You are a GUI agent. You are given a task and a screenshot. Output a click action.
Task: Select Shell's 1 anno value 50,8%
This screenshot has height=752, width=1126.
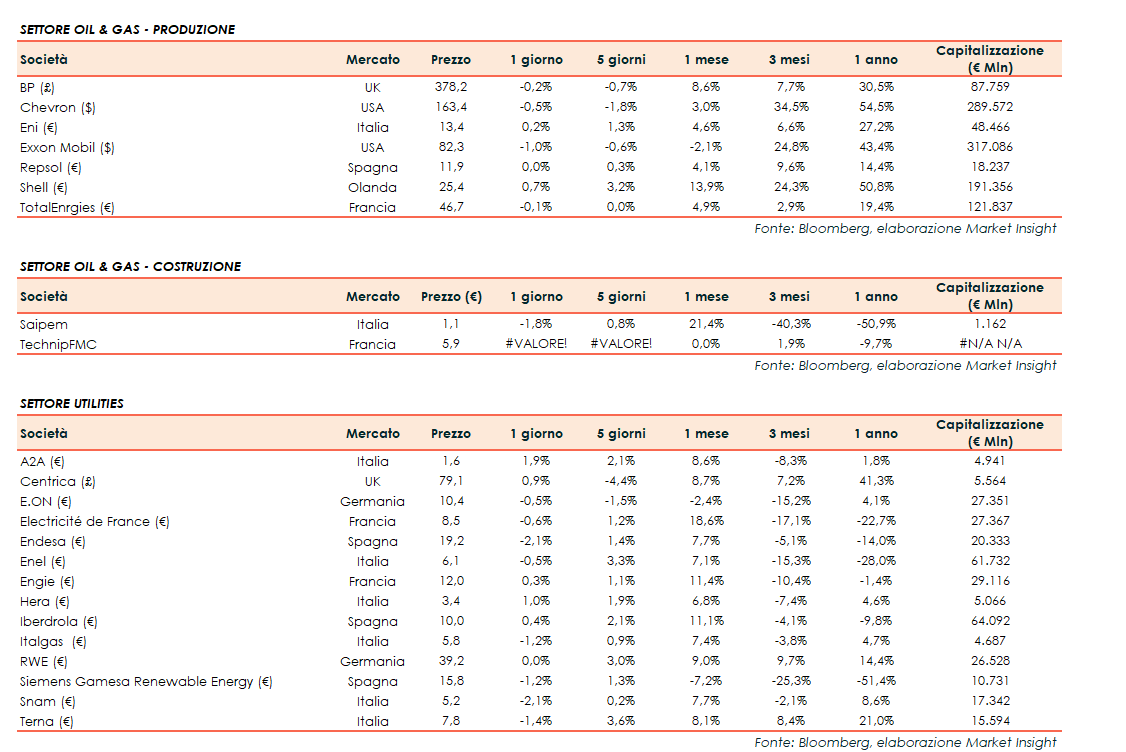876,187
